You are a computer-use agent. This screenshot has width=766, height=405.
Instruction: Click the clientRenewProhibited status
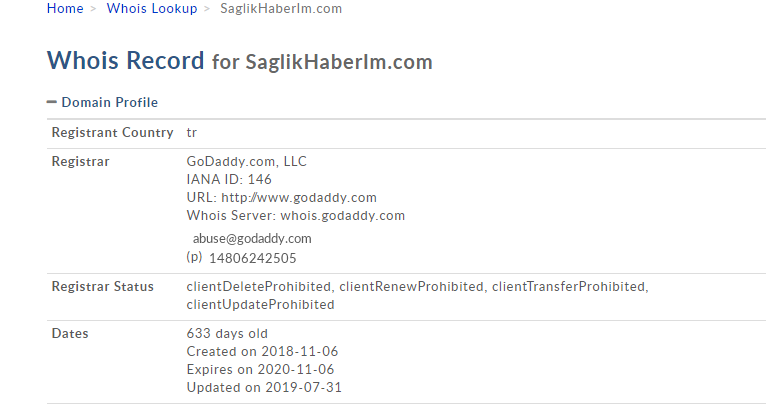(411, 286)
